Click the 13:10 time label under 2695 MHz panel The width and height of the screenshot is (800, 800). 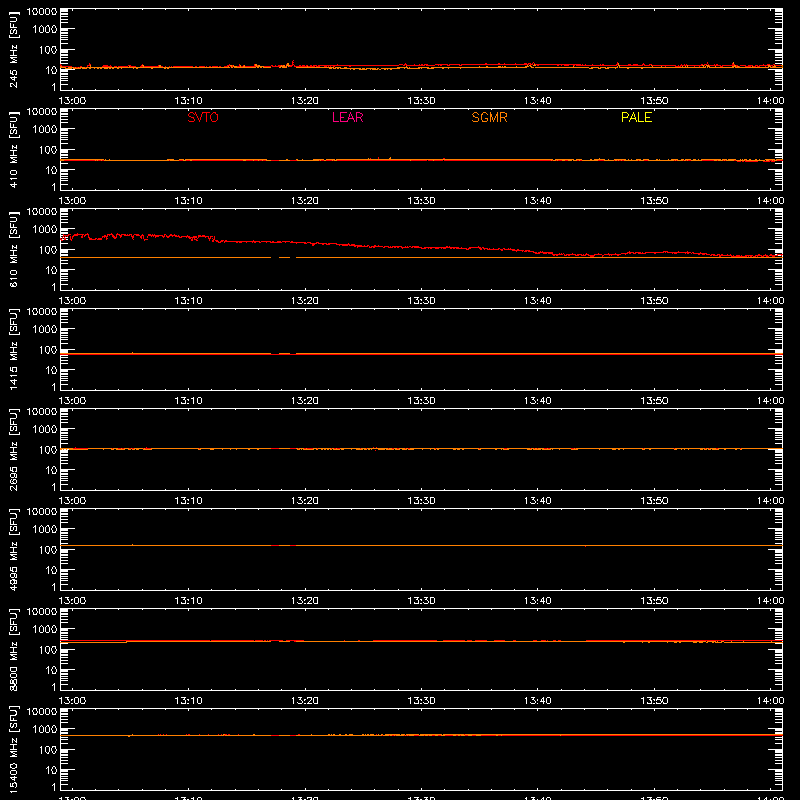click(x=188, y=501)
